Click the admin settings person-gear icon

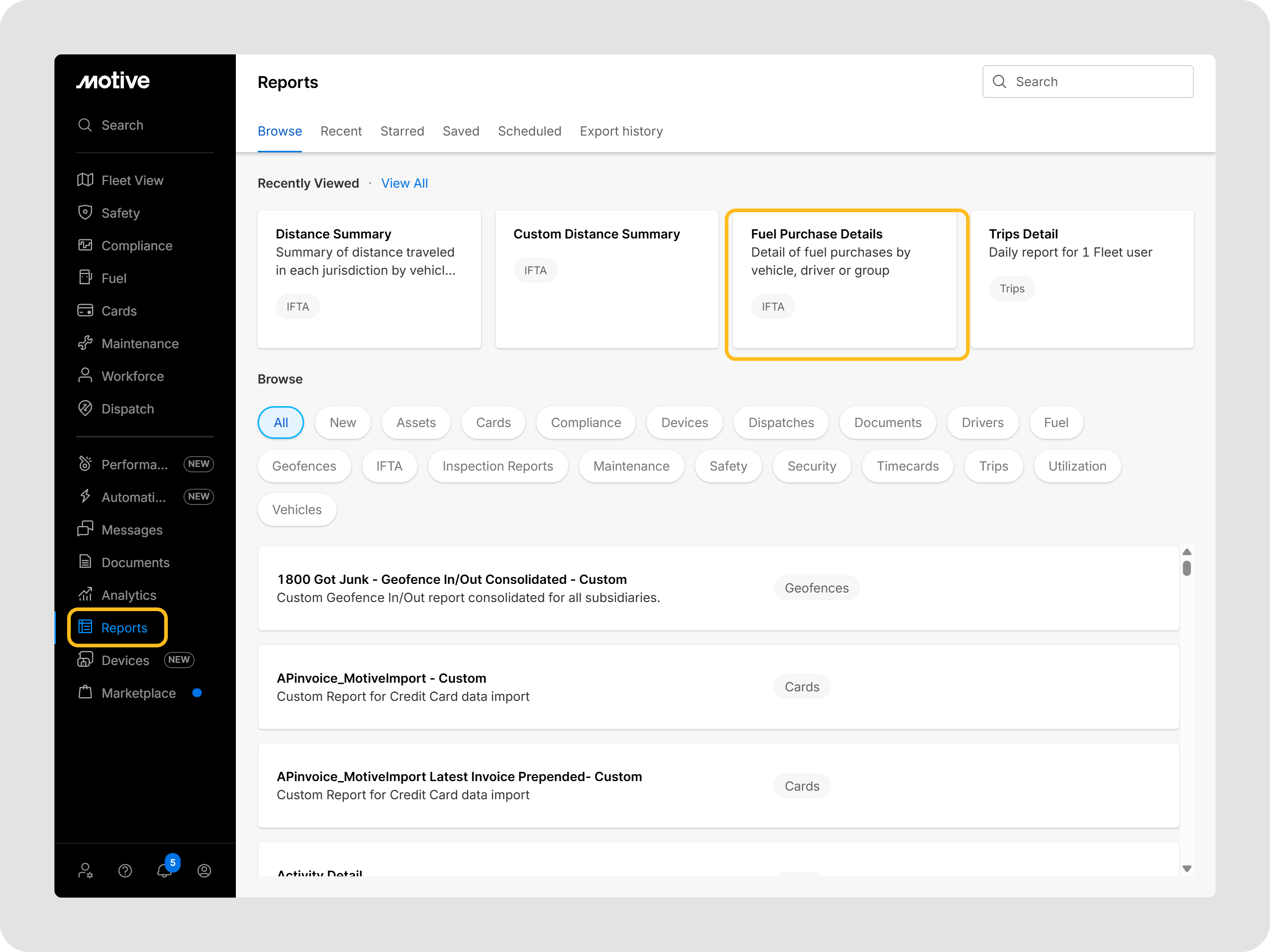(x=86, y=870)
